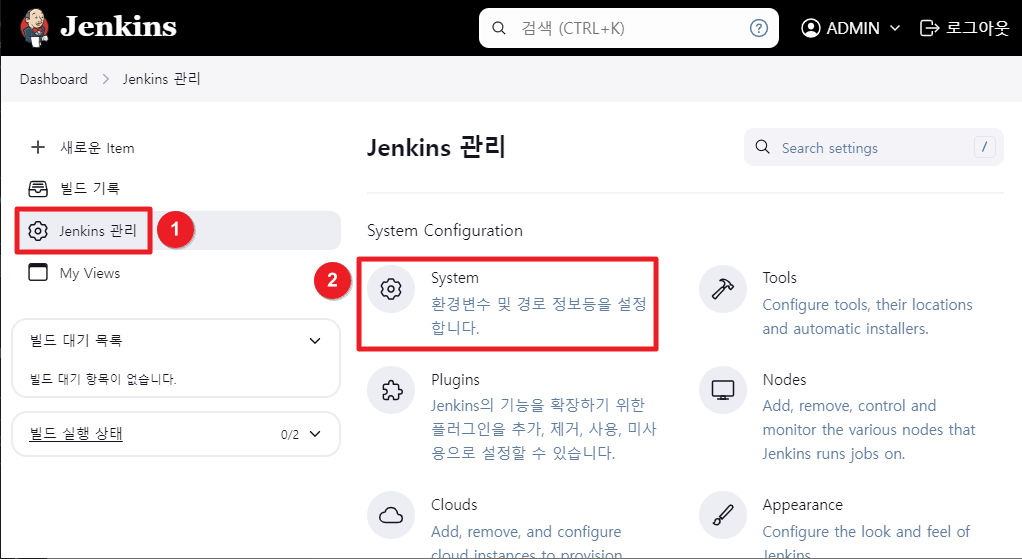Click the Tools hammer icon

723,289
